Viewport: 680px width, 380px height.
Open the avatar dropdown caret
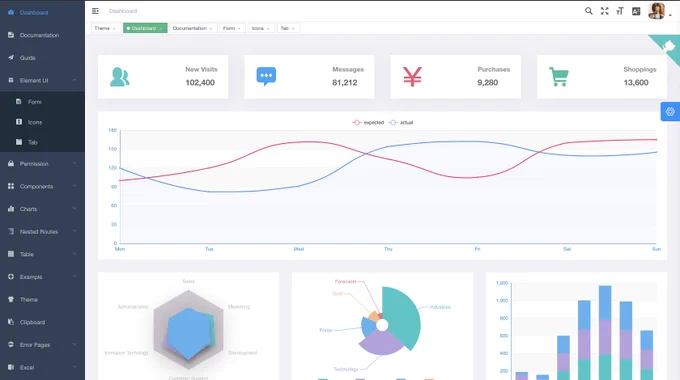point(670,15)
